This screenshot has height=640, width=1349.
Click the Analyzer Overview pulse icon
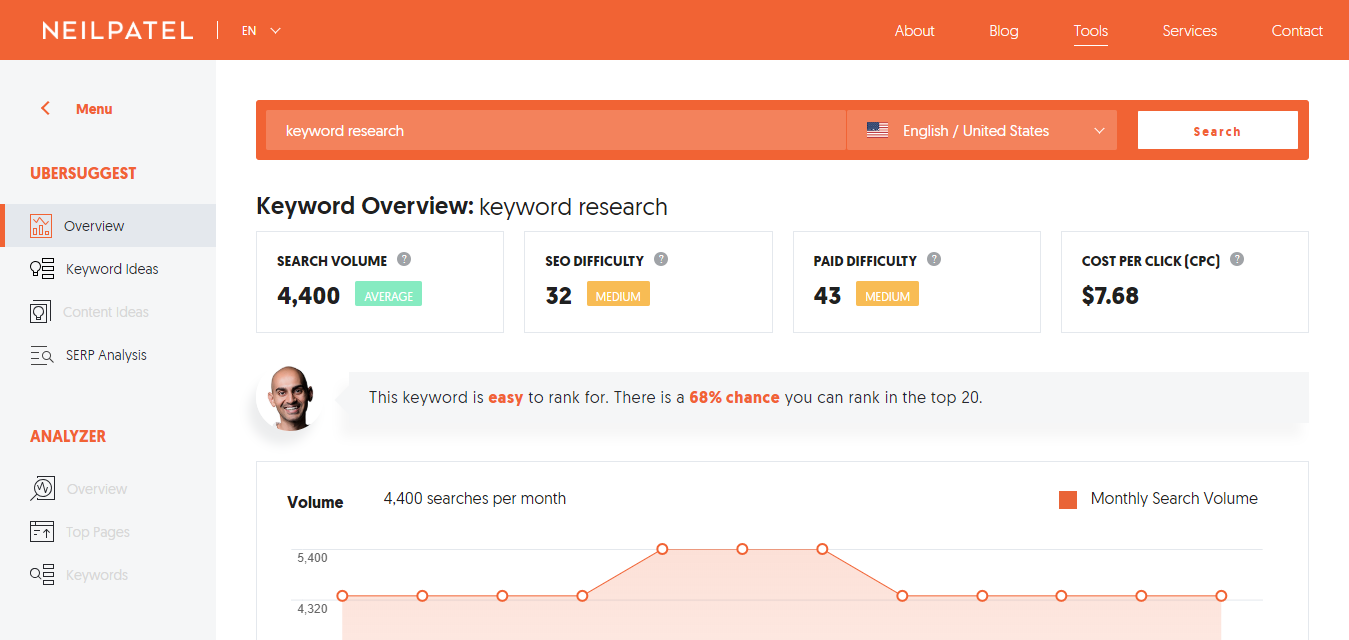[42, 489]
